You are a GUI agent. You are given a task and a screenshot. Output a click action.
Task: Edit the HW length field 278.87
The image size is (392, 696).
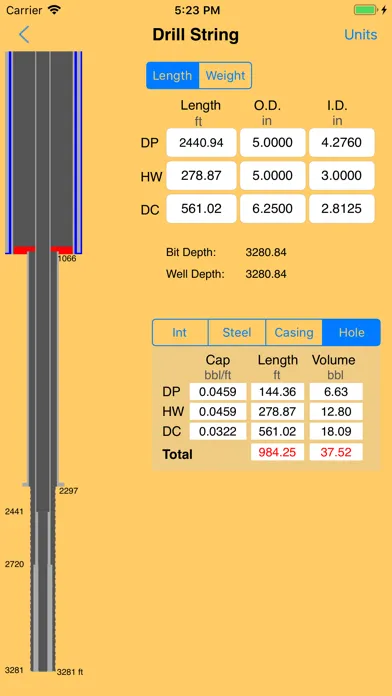click(x=201, y=176)
